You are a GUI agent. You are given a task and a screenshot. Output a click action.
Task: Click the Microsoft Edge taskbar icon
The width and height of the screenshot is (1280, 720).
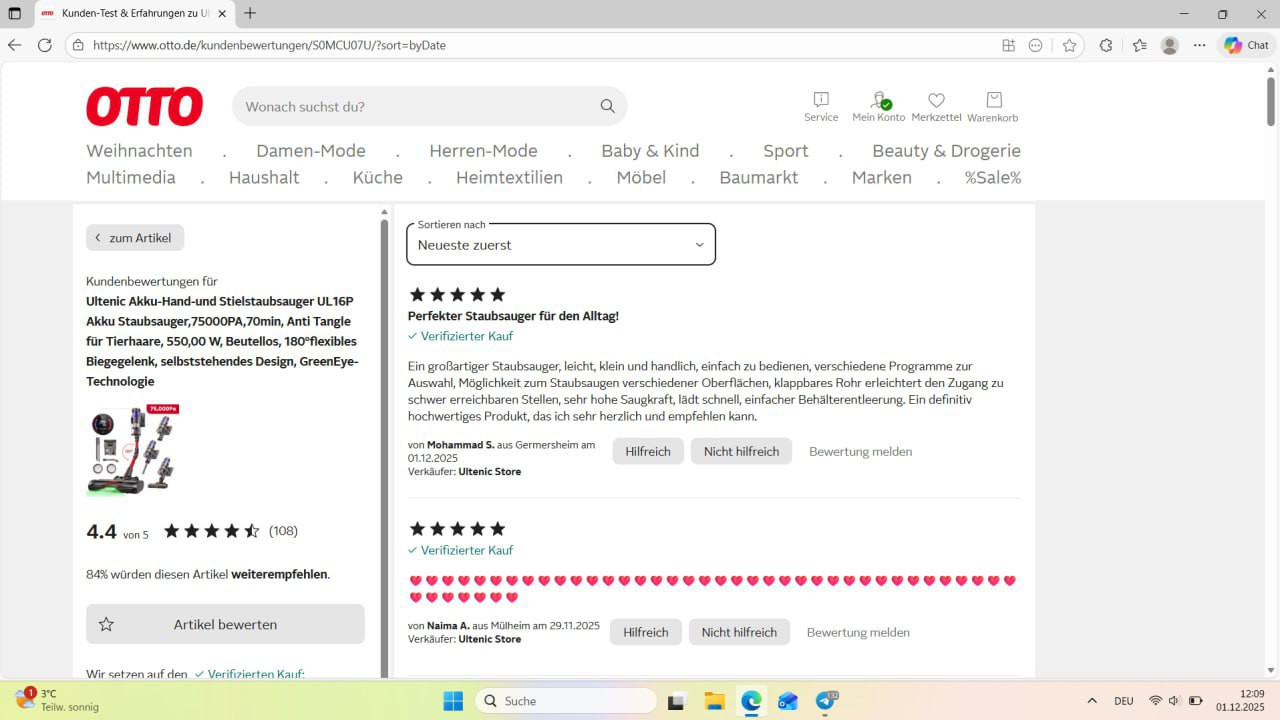point(751,701)
